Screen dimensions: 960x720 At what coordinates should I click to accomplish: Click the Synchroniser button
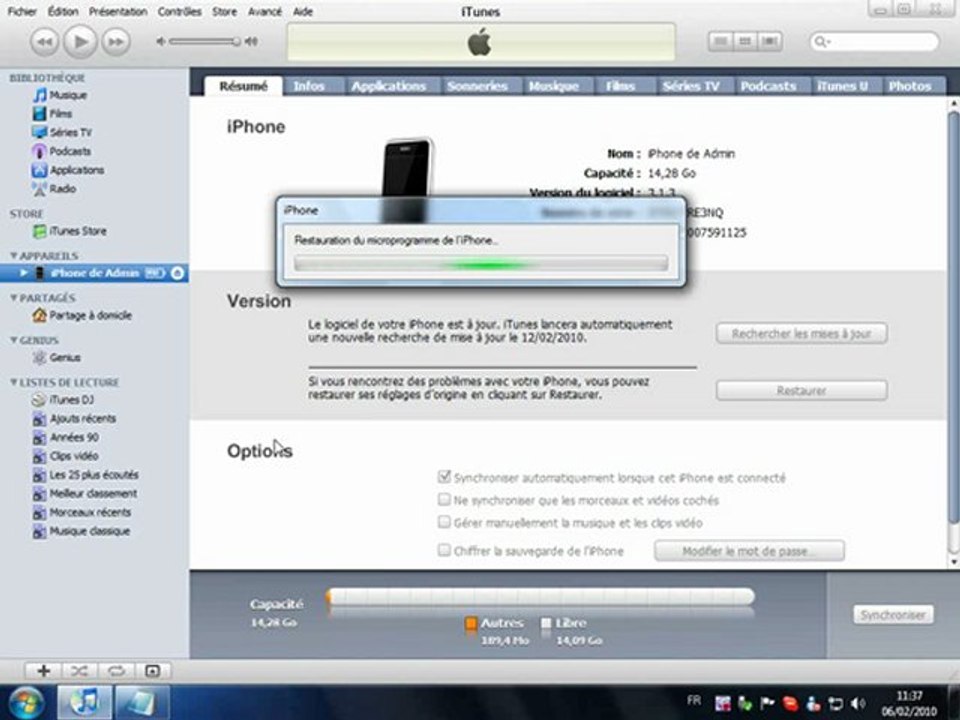(893, 615)
